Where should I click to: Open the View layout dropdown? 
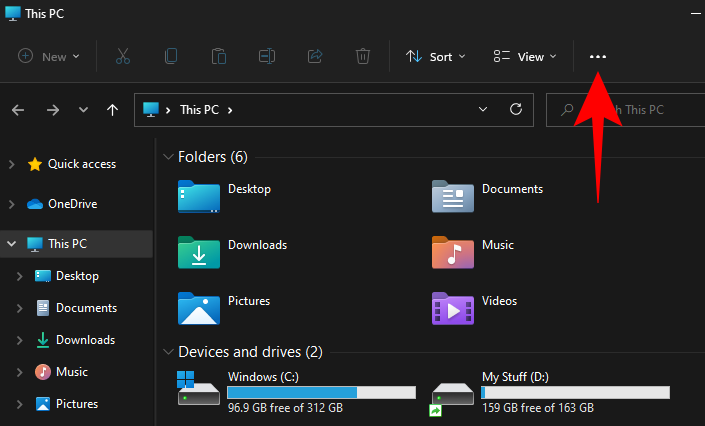(525, 57)
